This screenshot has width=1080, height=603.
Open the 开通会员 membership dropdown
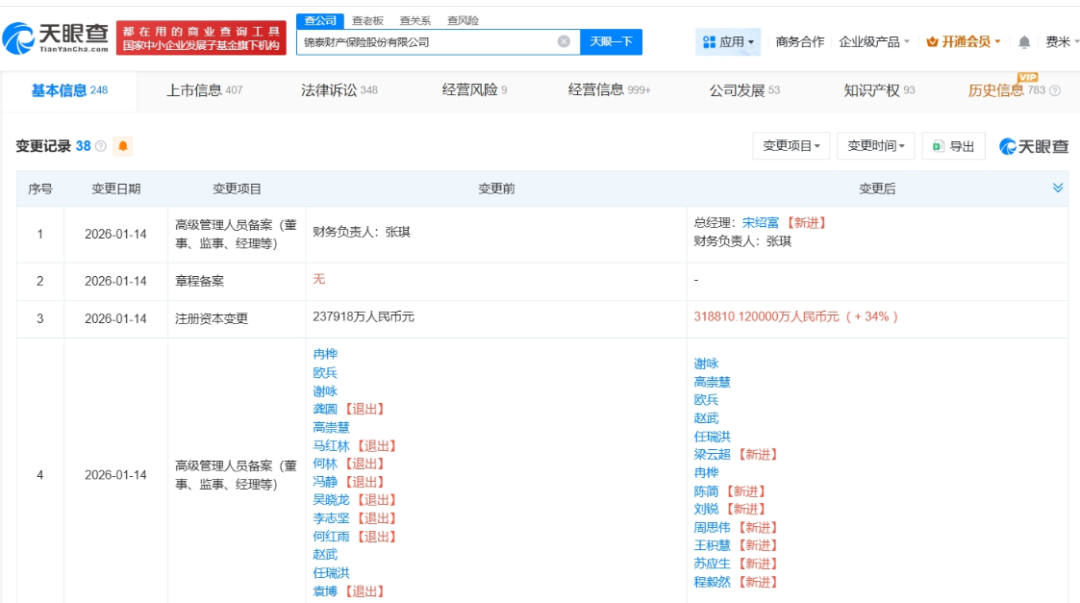[x=963, y=42]
